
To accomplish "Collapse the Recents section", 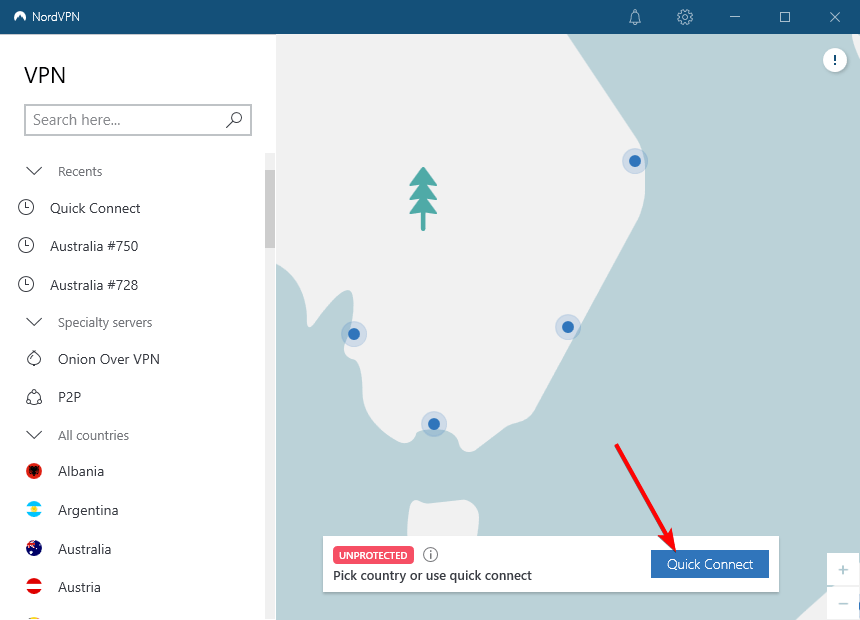I will coord(34,171).
